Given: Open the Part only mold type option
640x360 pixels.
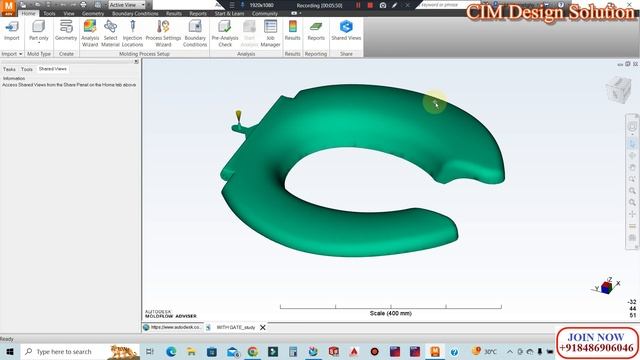Looking at the screenshot, I should pos(39,31).
